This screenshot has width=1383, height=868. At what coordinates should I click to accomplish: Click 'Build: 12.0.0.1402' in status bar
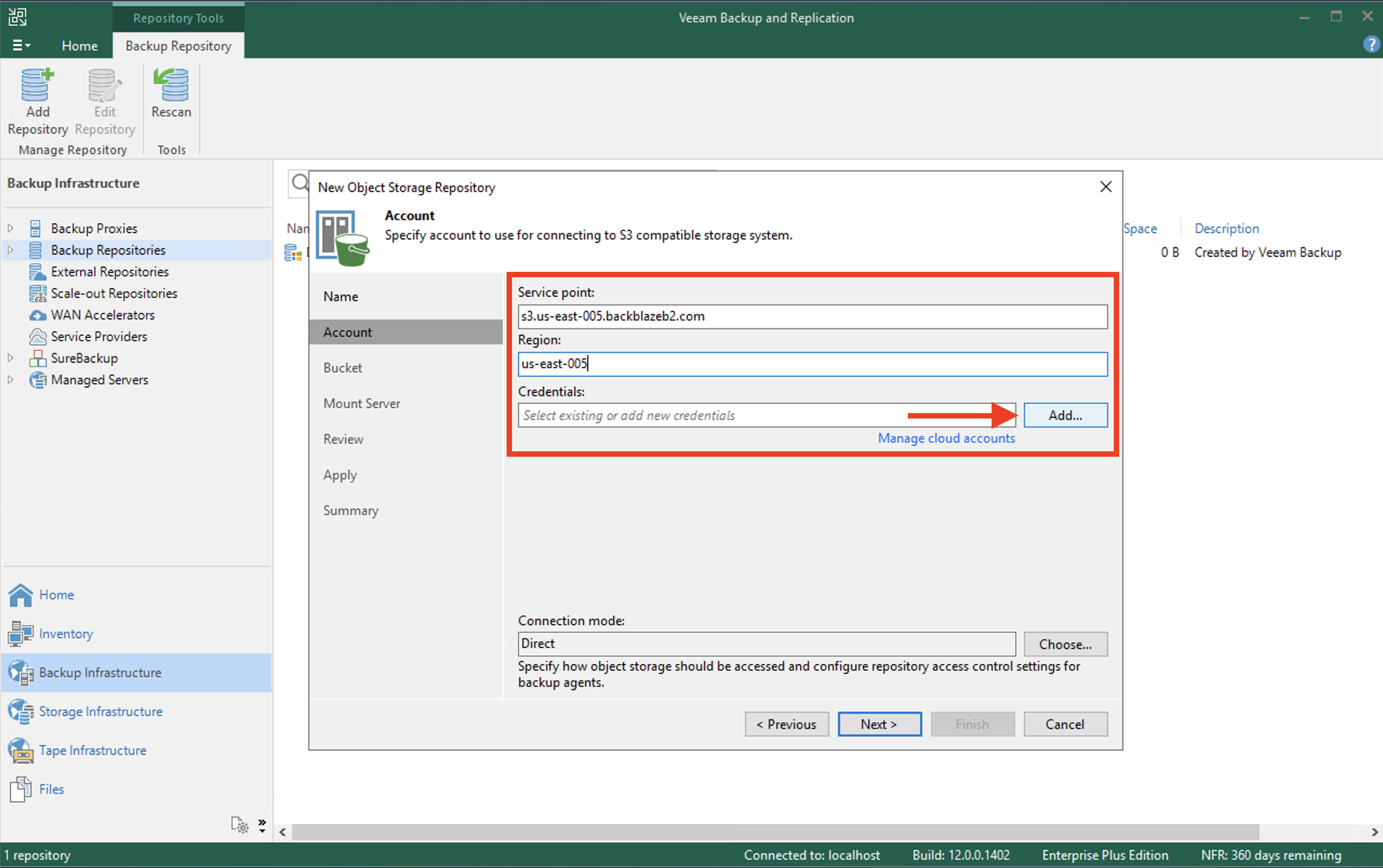[961, 855]
